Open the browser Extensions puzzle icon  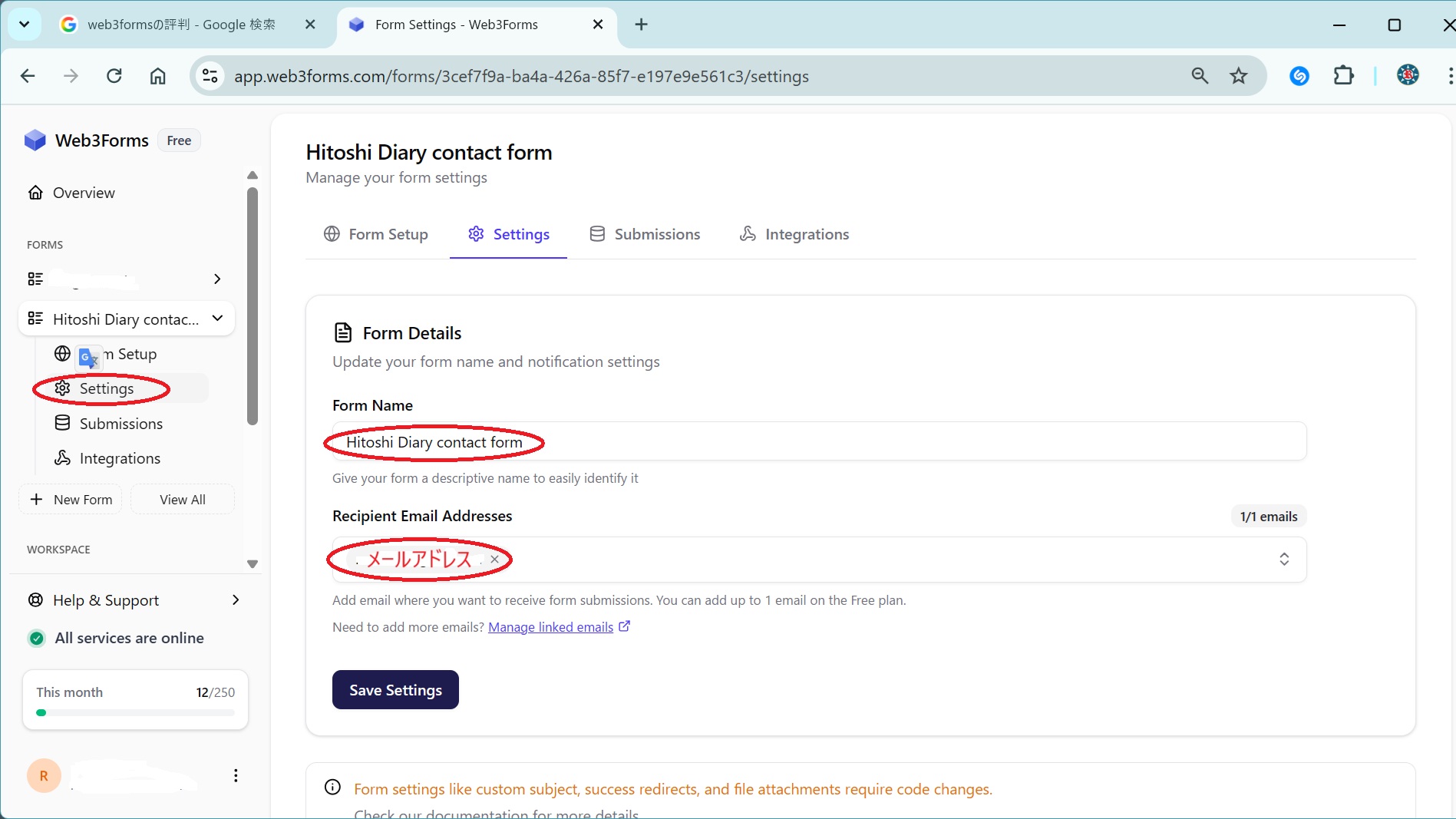click(x=1344, y=76)
